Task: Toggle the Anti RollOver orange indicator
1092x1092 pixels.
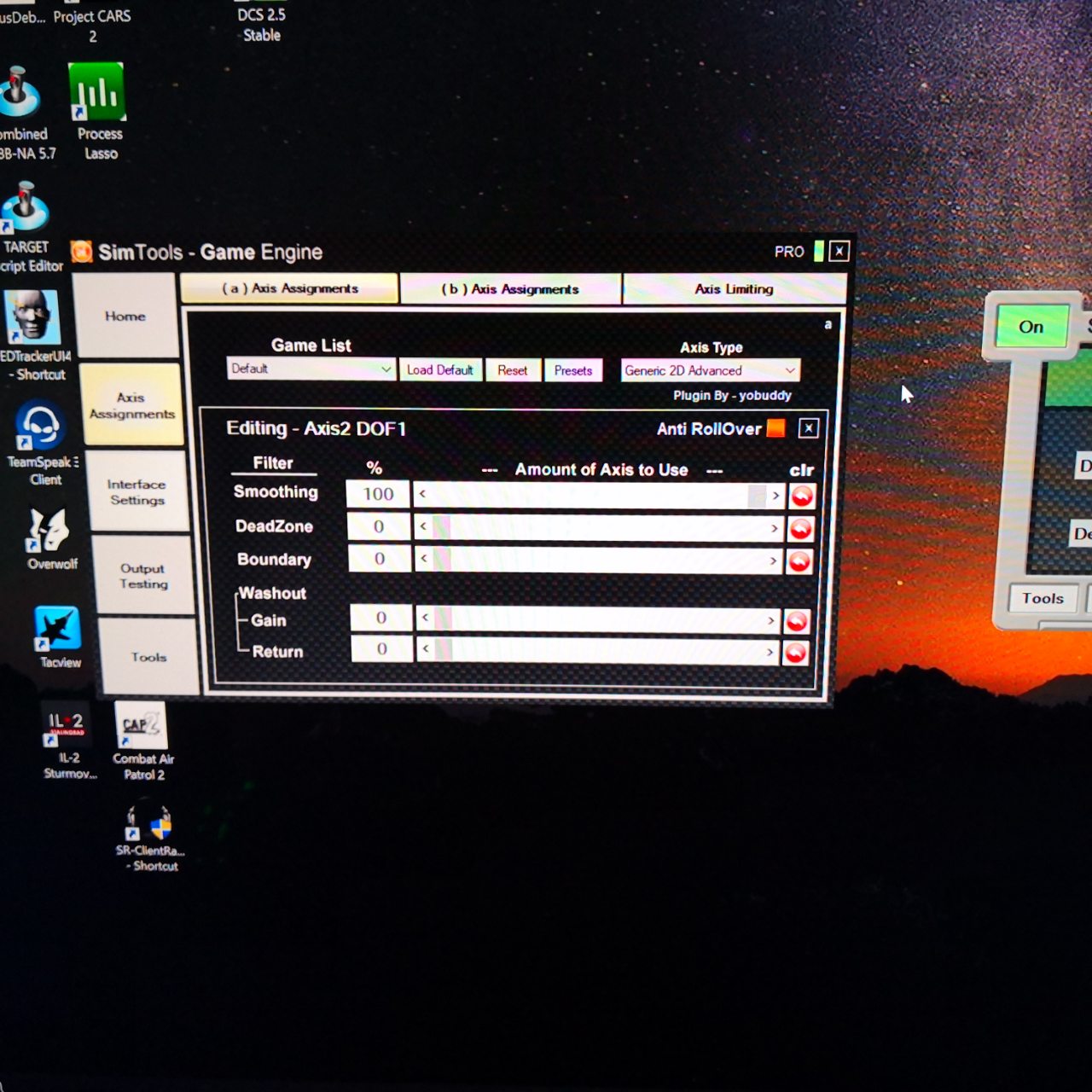Action: click(x=775, y=428)
